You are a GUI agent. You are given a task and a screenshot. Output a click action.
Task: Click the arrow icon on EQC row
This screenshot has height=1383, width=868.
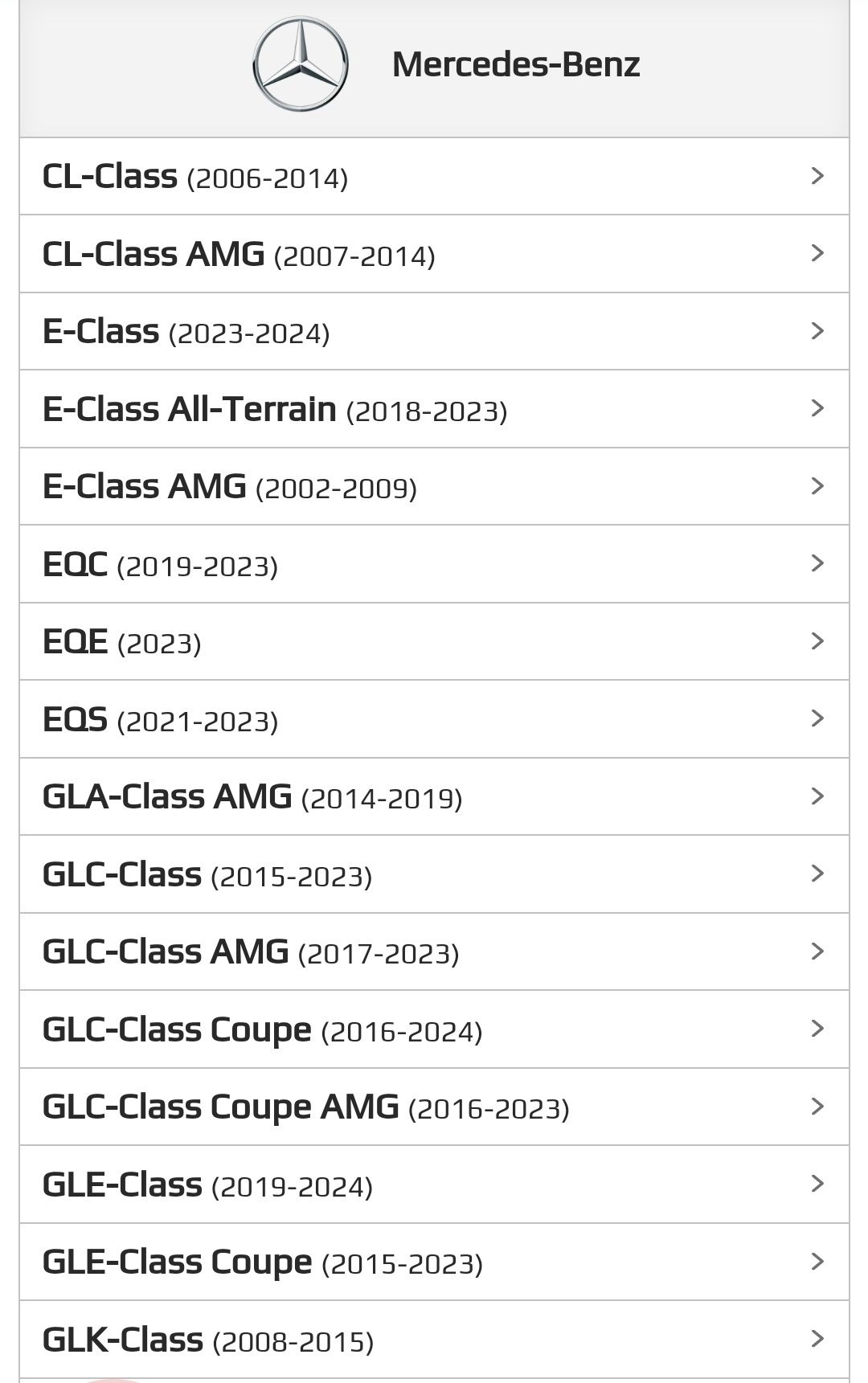(817, 563)
